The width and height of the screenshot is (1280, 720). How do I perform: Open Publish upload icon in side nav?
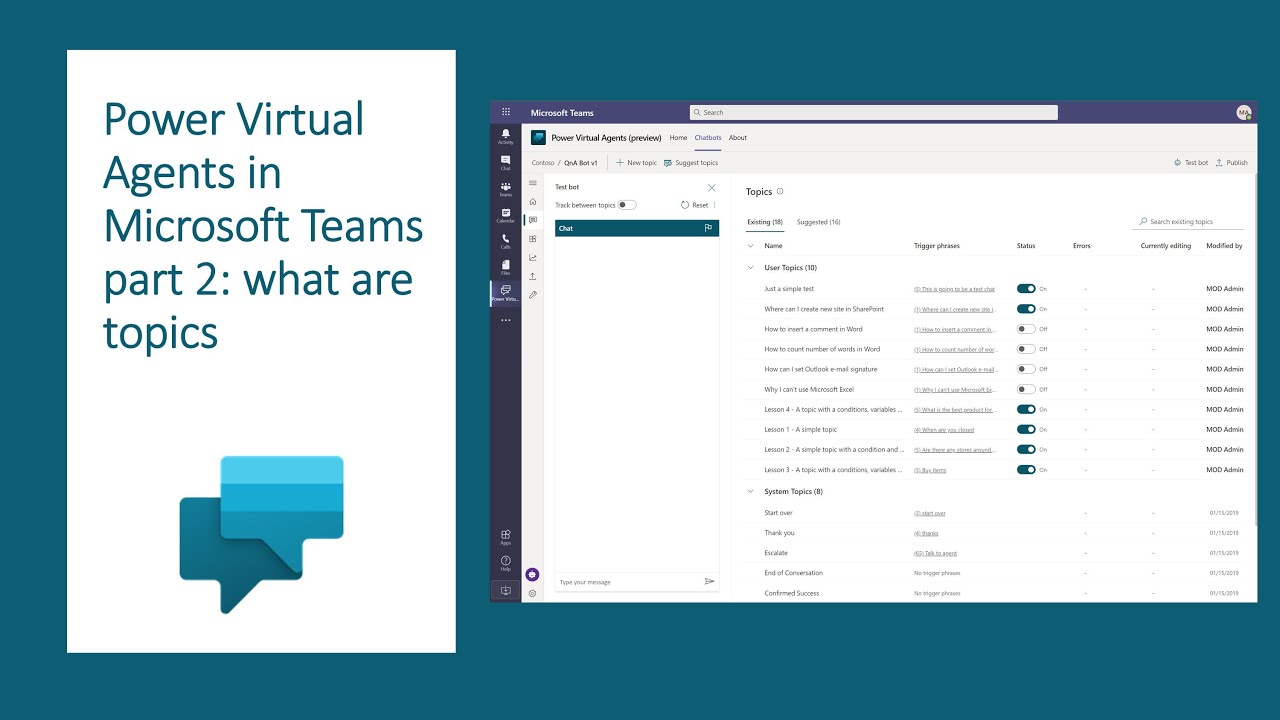pyautogui.click(x=533, y=276)
